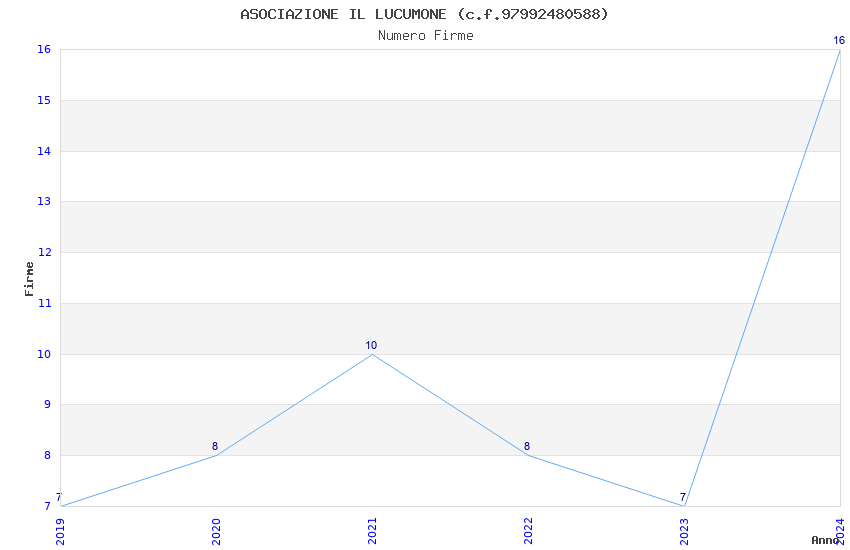This screenshot has height=550, width=850.
Task: Click the x-axis year label 2022
Action: pyautogui.click(x=529, y=531)
